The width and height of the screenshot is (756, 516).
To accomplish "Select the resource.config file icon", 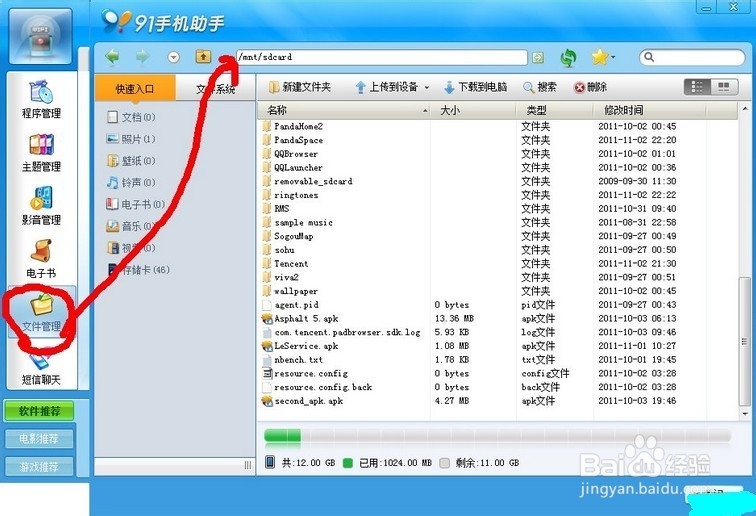I will click(267, 374).
